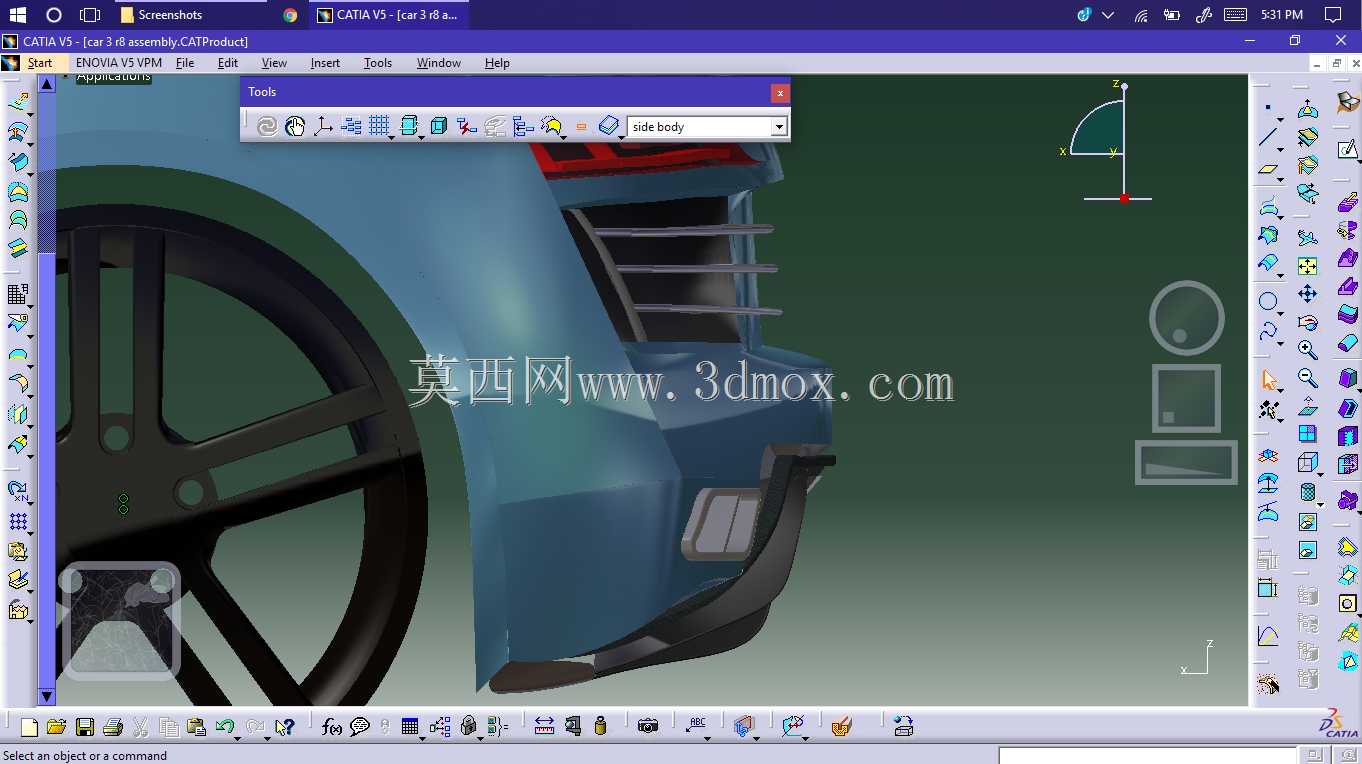Viewport: 1362px width, 764px height.
Task: Open the View menu
Action: click(274, 63)
